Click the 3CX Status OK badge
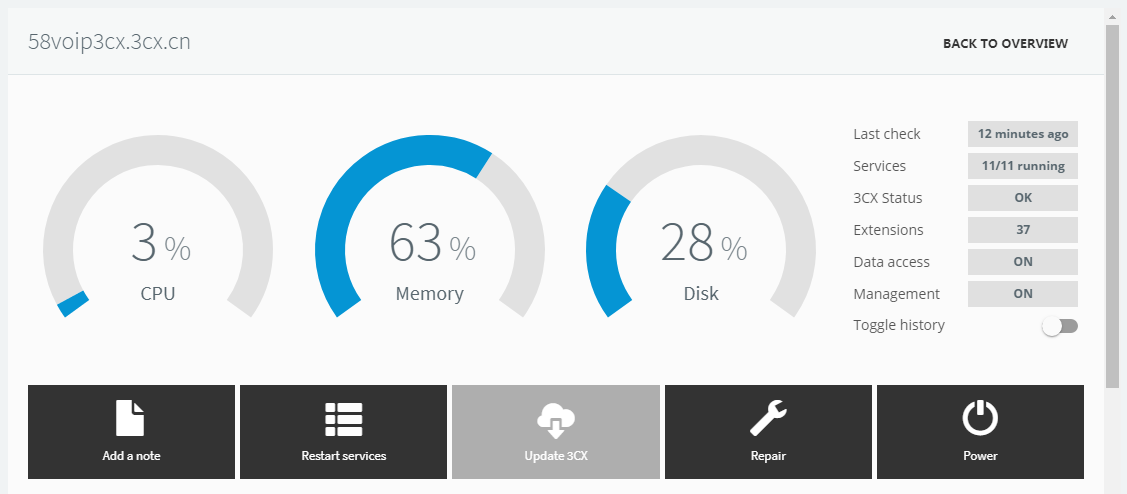The height and width of the screenshot is (494, 1127). 1023,198
